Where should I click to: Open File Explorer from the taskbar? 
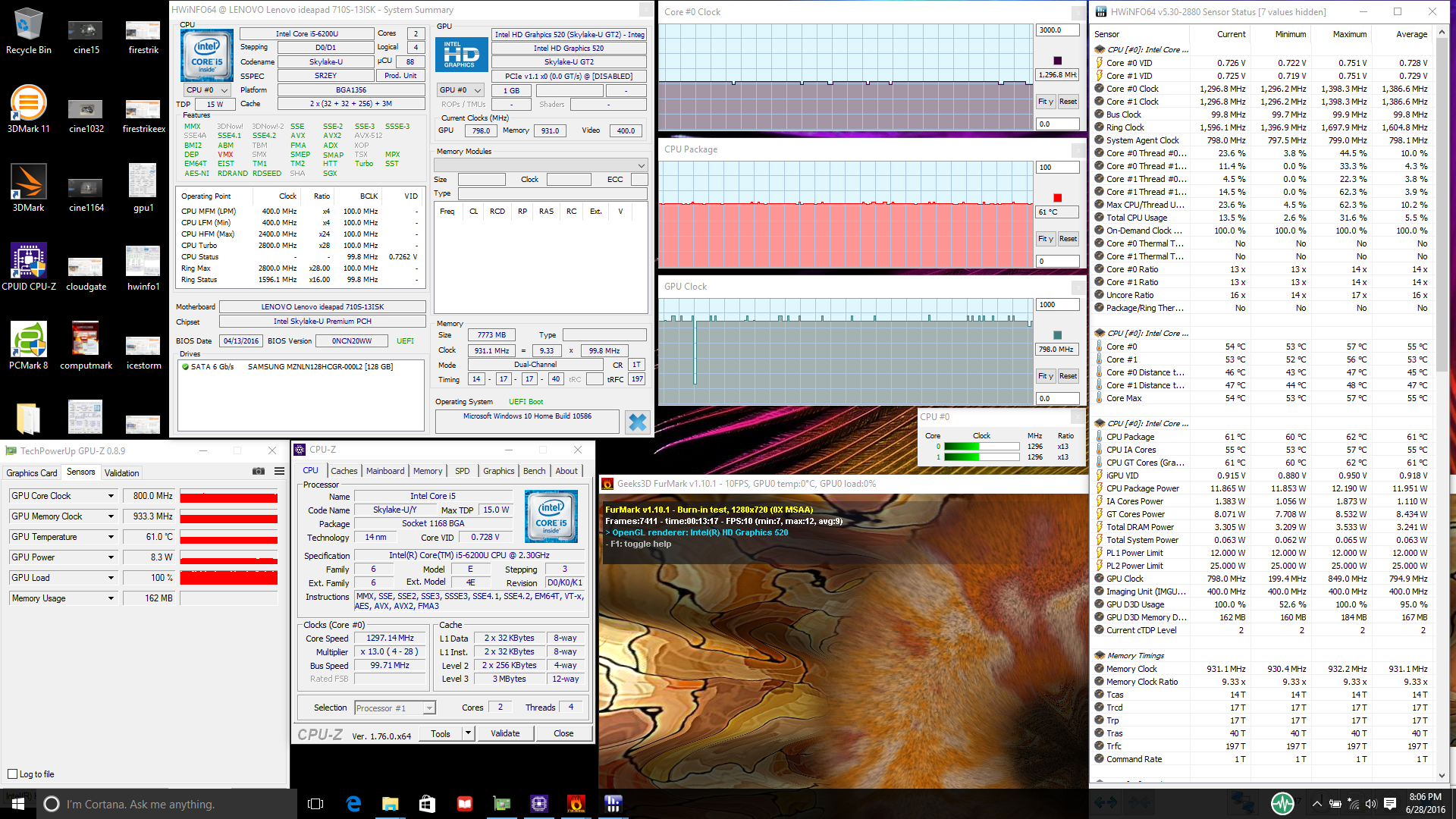tap(390, 804)
